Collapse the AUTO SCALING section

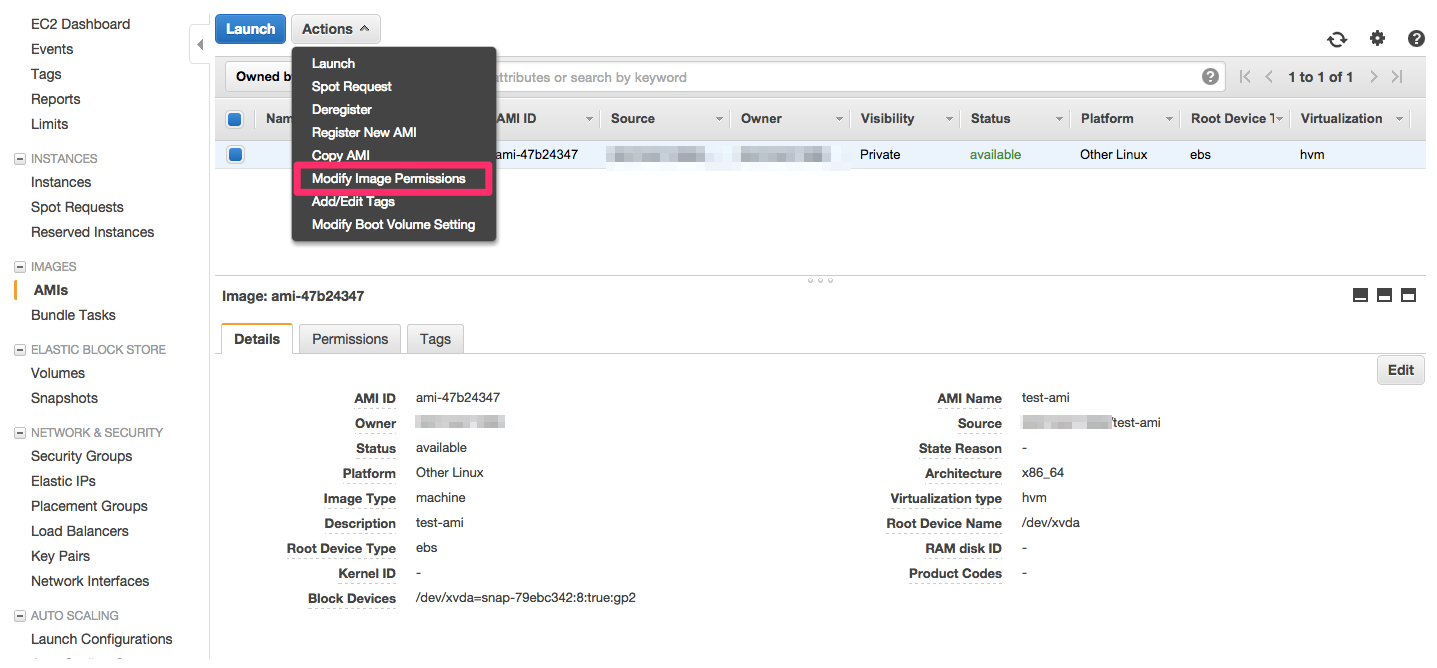tap(20, 616)
